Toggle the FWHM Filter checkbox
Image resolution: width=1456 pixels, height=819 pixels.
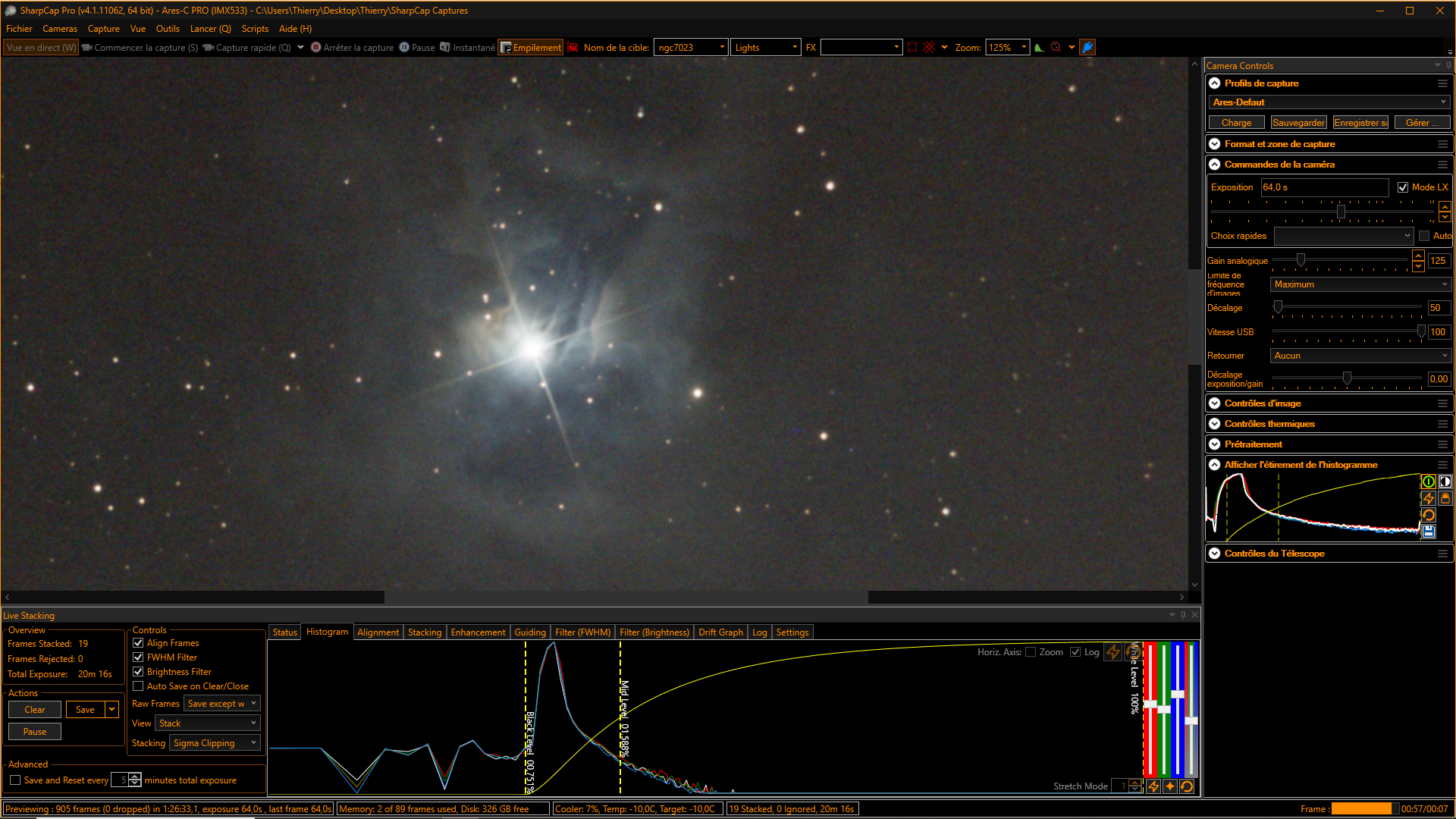pos(138,657)
